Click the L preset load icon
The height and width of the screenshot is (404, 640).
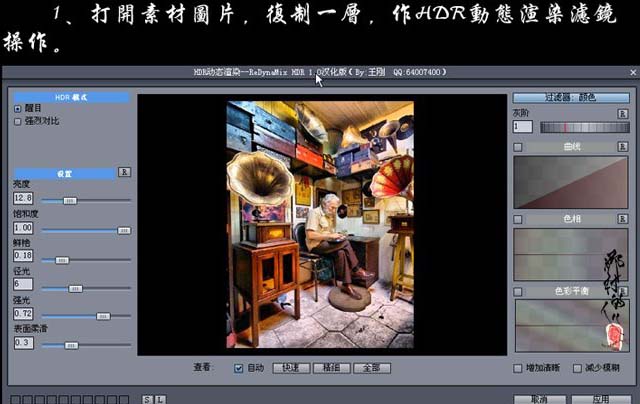[x=160, y=399]
